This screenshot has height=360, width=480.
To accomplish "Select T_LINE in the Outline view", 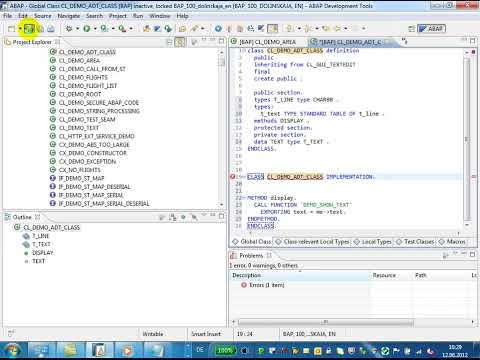I will click(36, 236).
